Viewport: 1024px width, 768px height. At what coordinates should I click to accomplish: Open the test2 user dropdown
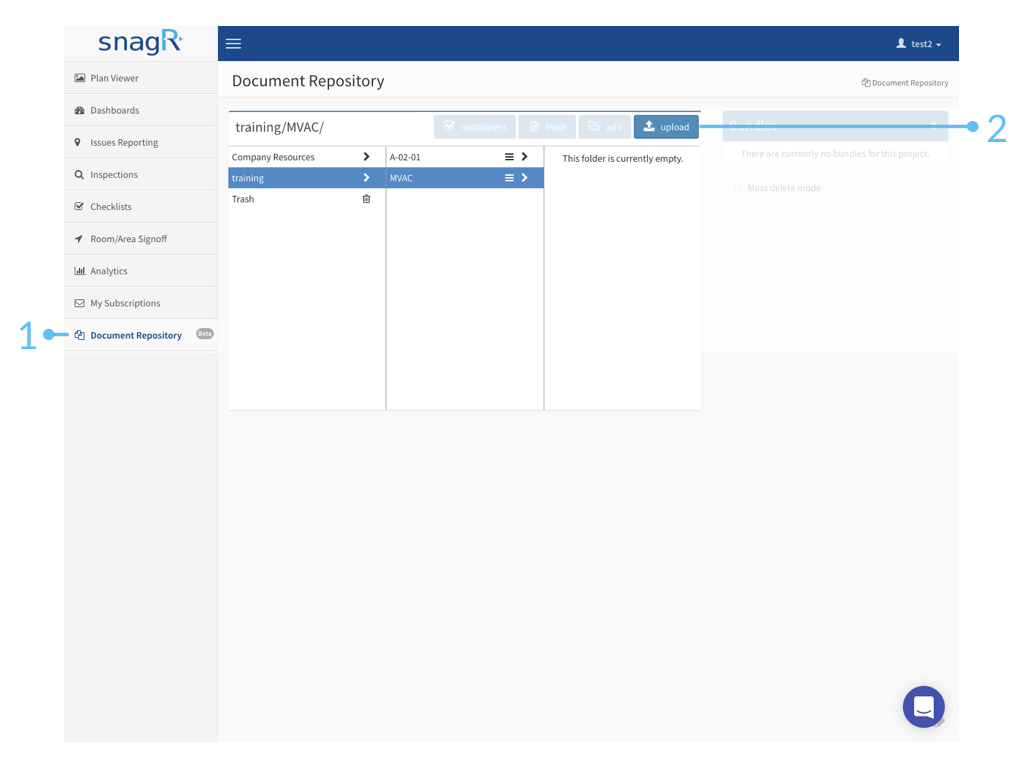918,44
